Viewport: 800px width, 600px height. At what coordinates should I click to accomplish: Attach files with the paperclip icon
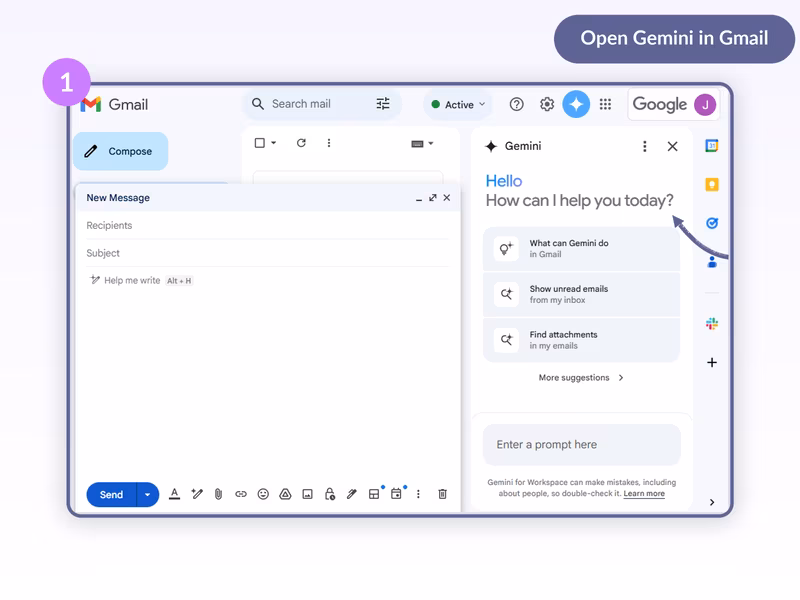(218, 494)
